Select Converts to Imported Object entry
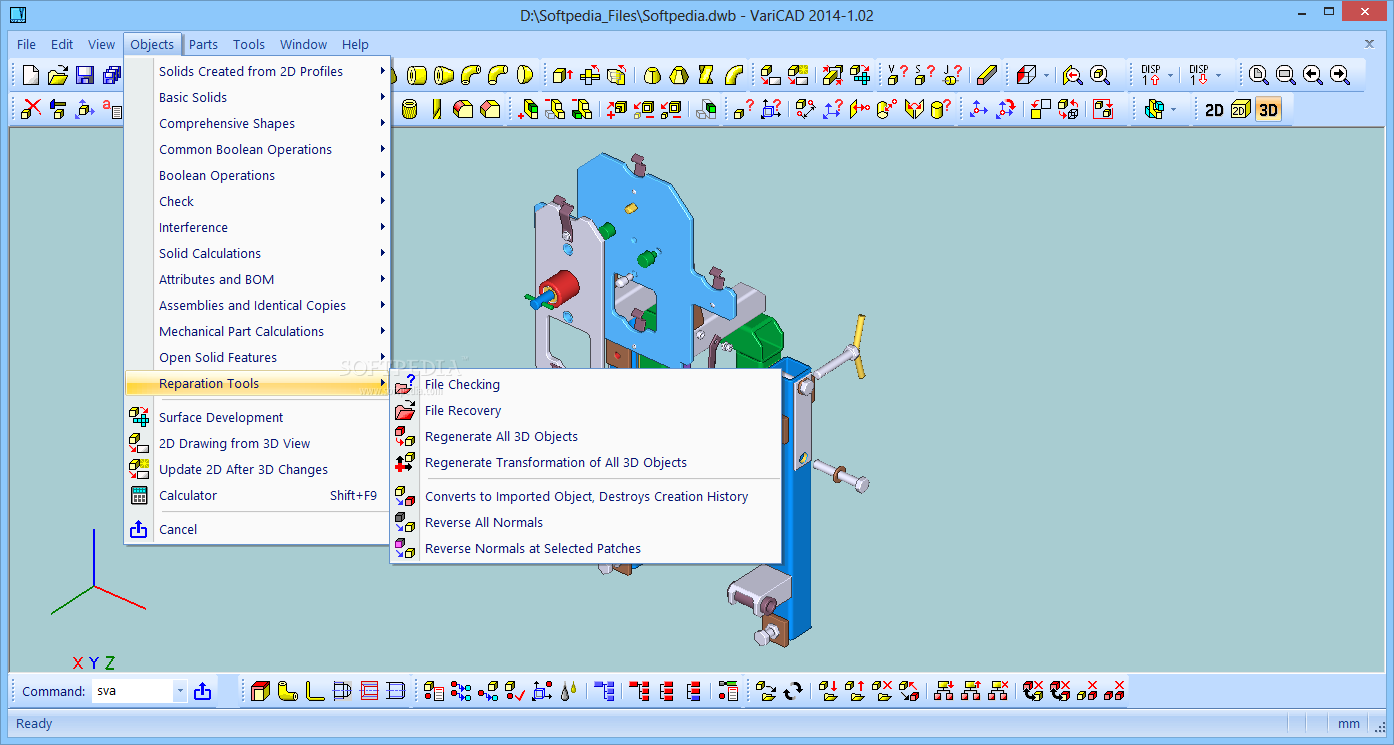Viewport: 1394px width, 745px height. click(x=585, y=496)
